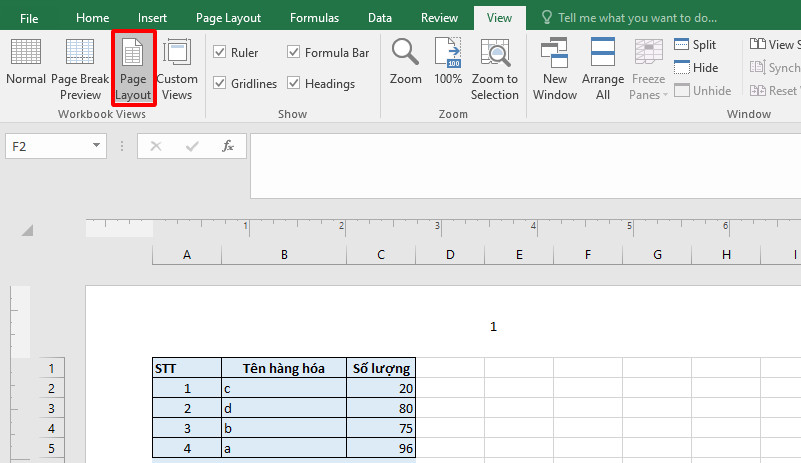
Task: Click the cell containing b
Action: coord(284,428)
